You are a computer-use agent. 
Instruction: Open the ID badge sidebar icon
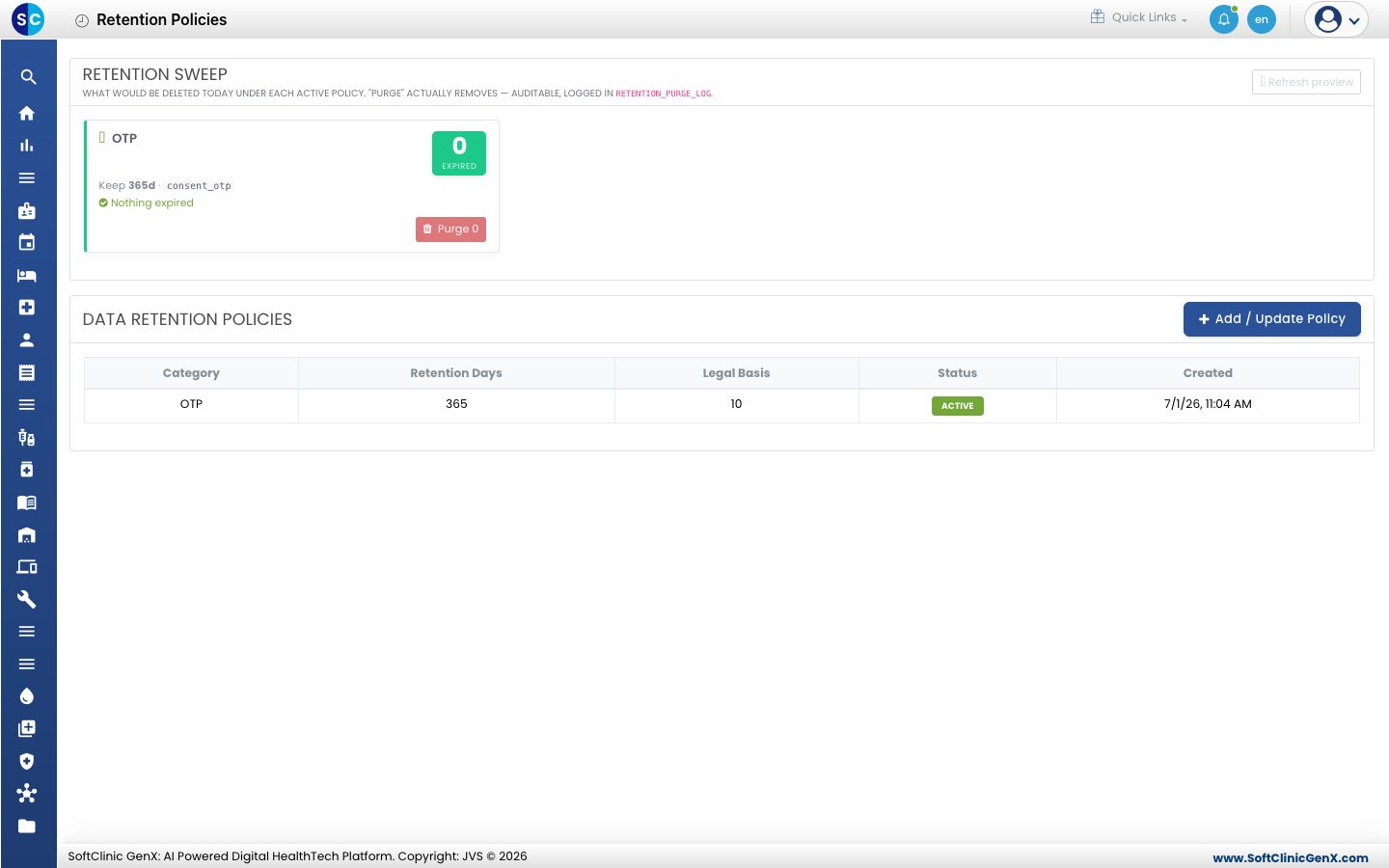(x=27, y=210)
